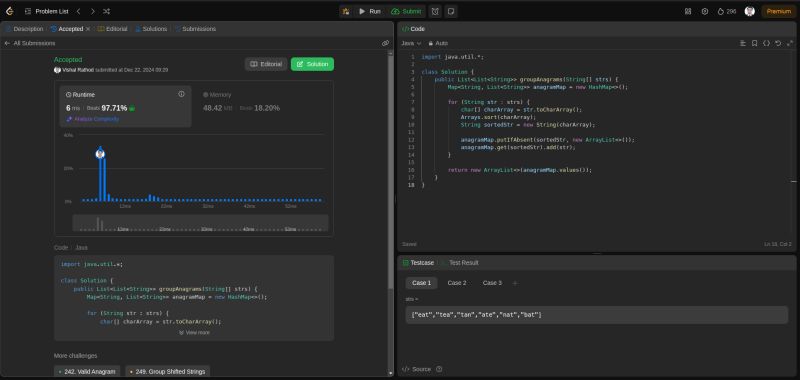Open the debugger icon beside Run

(x=346, y=11)
